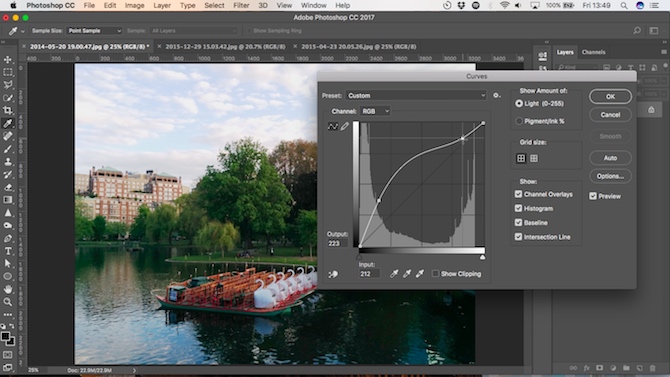Toggle the Preview checkbox

(x=593, y=196)
